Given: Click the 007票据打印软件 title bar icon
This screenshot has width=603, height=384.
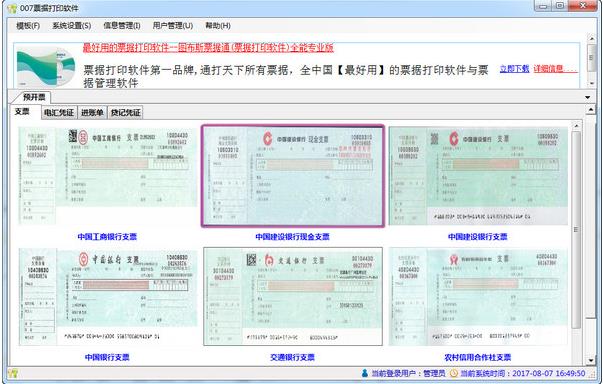Looking at the screenshot, I should pyautogui.click(x=12, y=8).
